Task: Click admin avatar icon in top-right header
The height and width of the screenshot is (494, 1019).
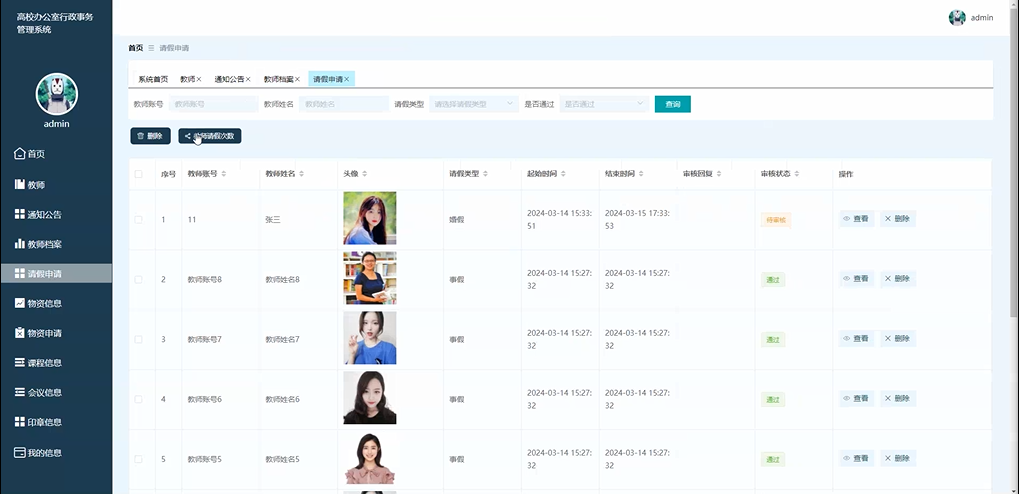Action: pos(957,18)
